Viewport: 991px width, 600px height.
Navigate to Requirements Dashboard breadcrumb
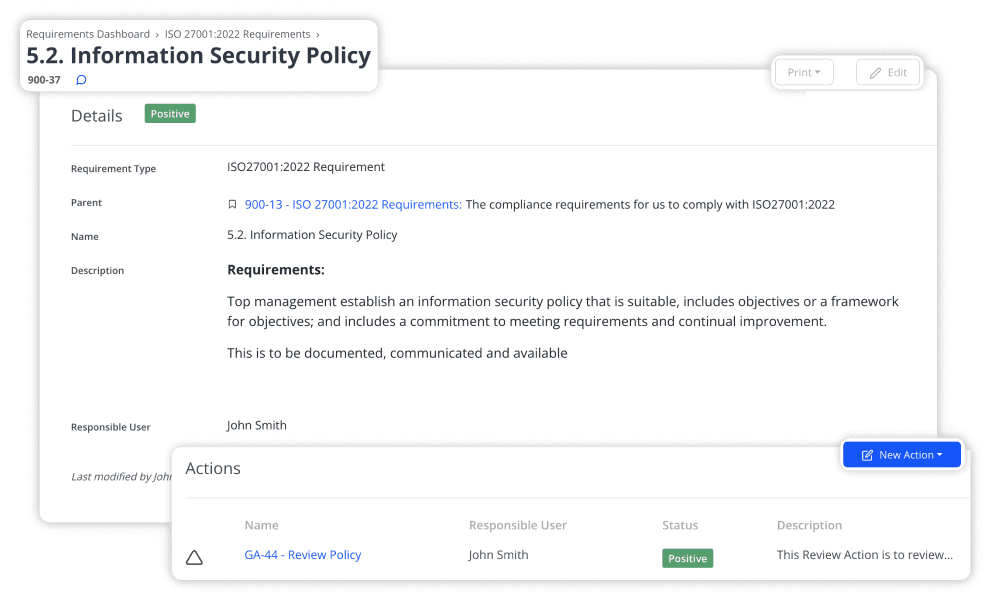(88, 33)
